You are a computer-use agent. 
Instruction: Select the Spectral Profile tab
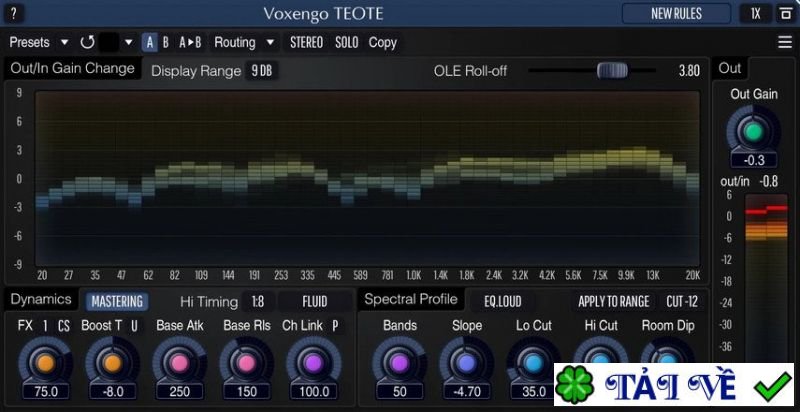tap(411, 299)
